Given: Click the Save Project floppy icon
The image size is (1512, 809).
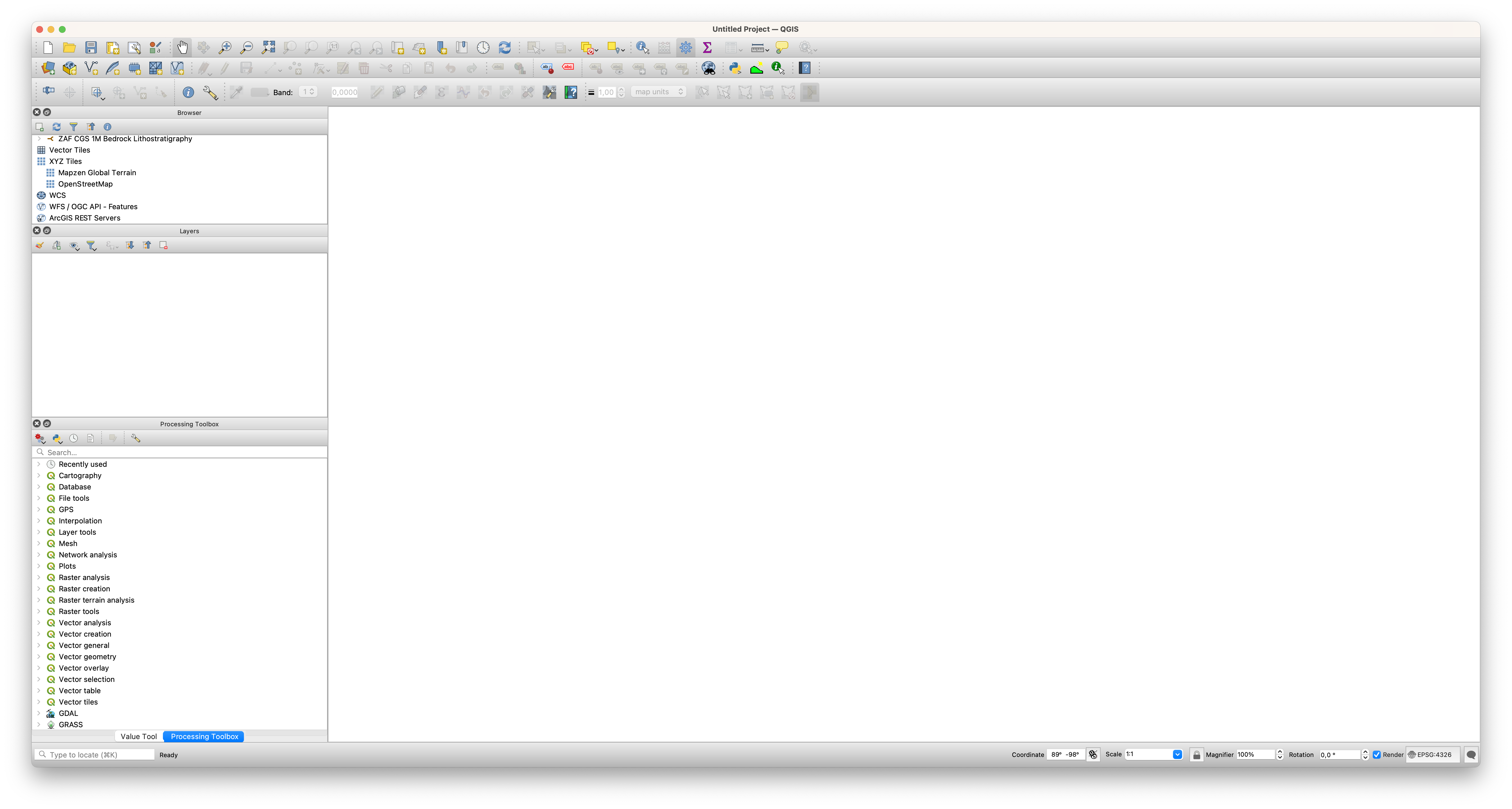Looking at the screenshot, I should coord(91,48).
